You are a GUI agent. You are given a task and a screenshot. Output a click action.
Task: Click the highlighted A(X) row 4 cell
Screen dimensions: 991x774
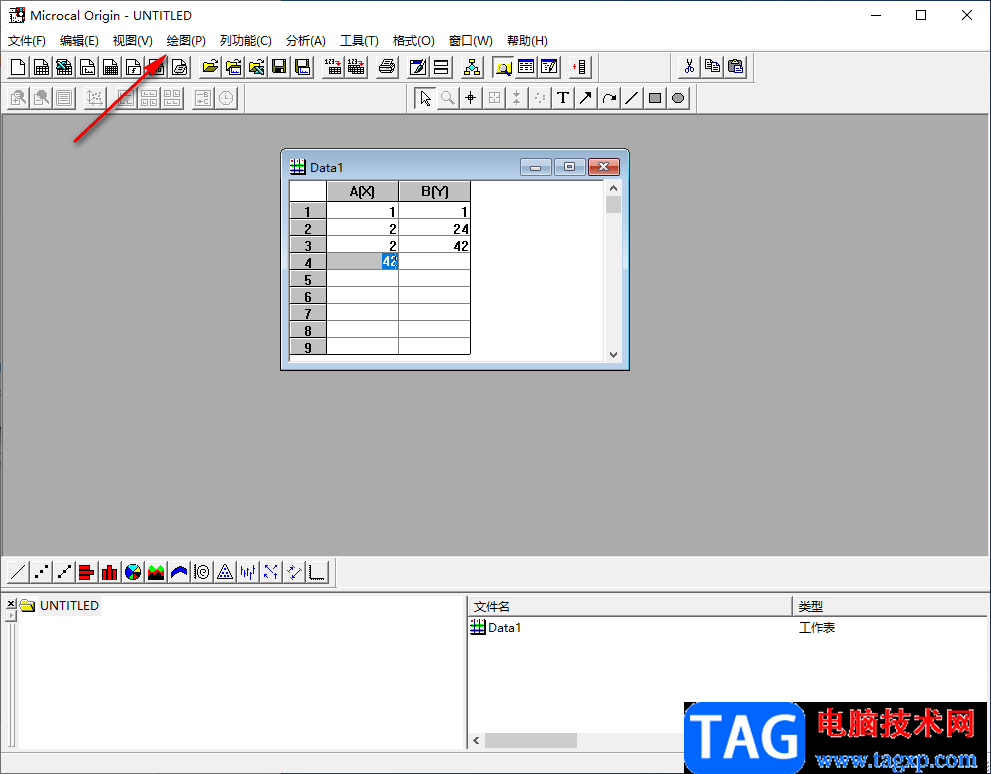(x=362, y=262)
